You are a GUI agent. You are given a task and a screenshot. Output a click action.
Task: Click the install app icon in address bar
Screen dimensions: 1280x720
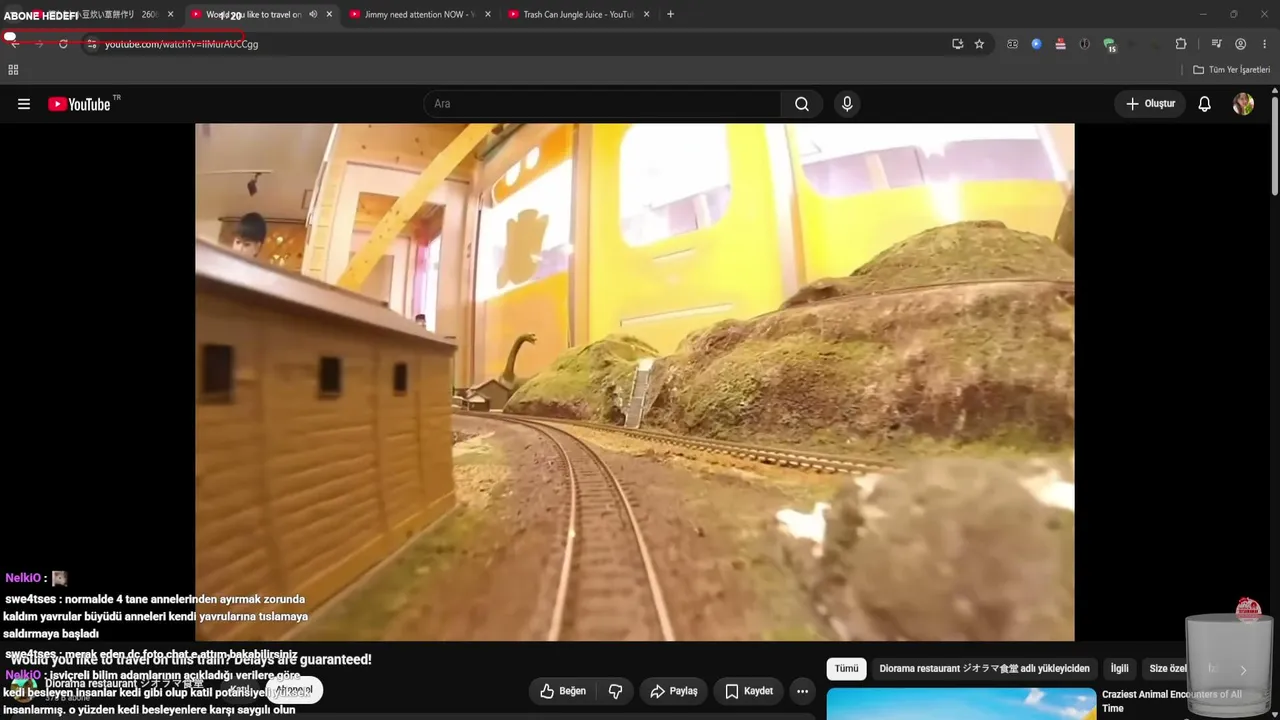point(957,44)
